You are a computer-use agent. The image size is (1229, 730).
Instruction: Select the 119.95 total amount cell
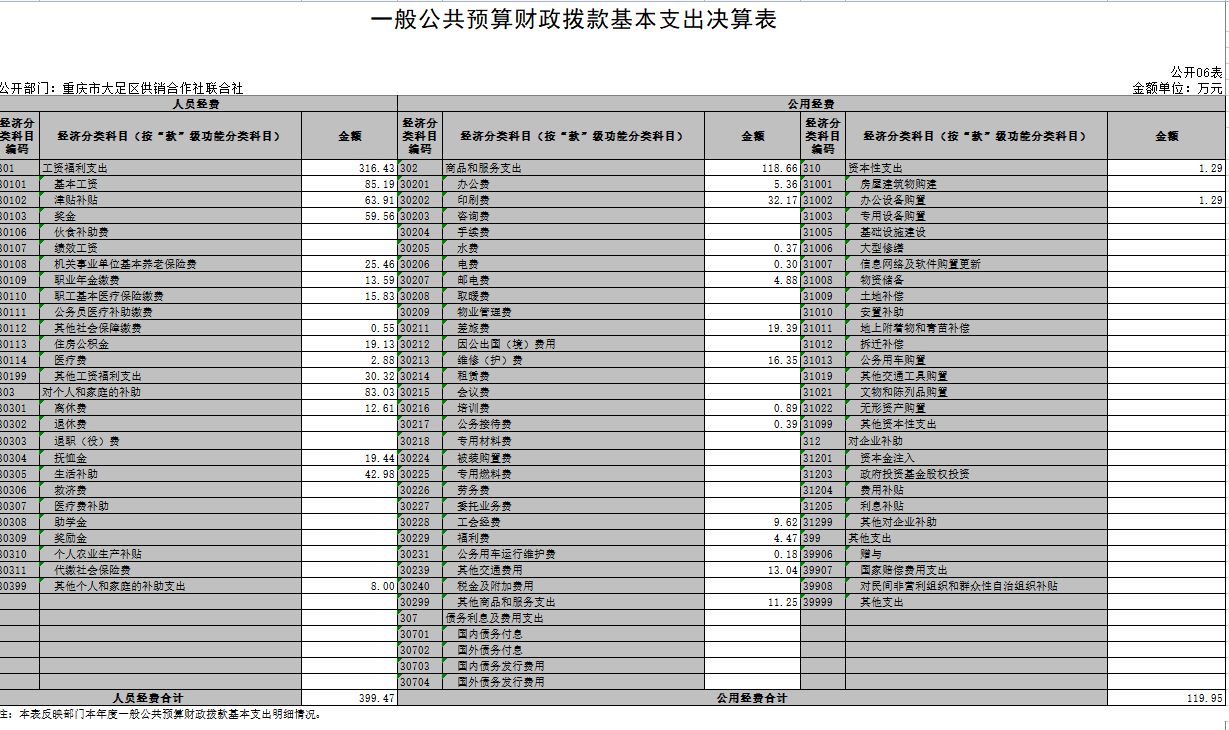[1166, 698]
